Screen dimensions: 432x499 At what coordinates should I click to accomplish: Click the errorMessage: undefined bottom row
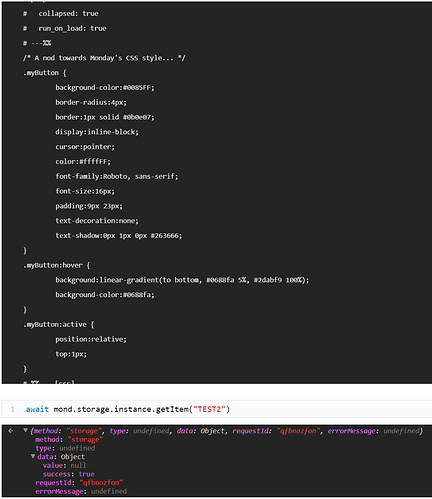coord(81,491)
